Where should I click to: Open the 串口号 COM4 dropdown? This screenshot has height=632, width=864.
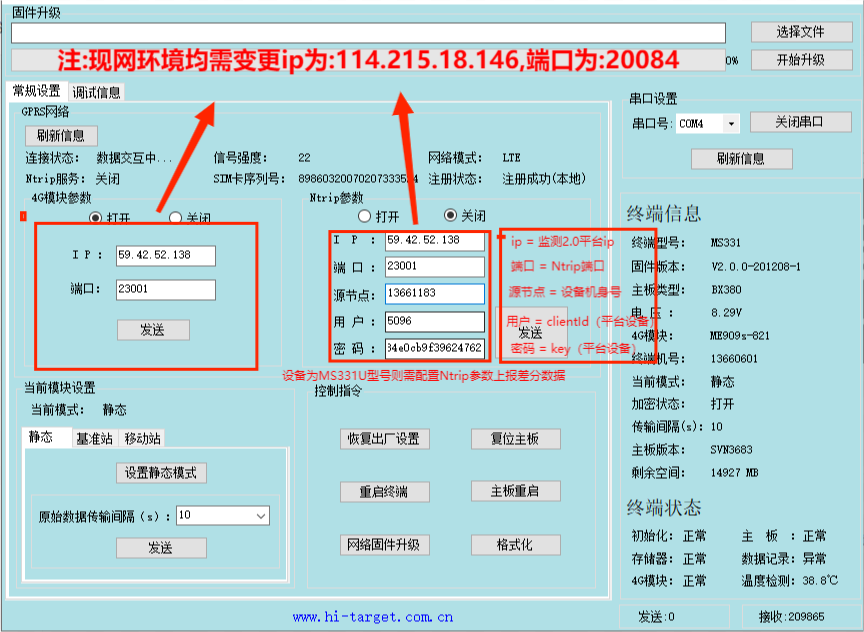[731, 124]
